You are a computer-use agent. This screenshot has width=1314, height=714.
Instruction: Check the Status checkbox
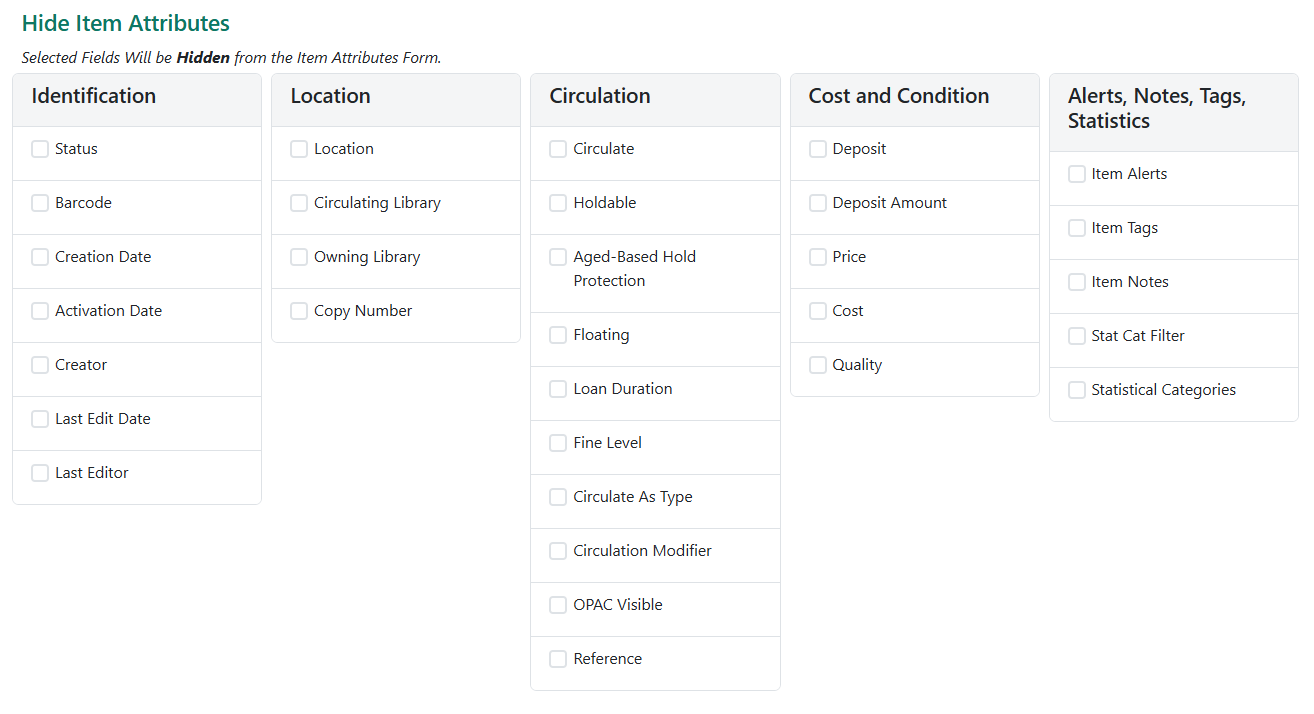(40, 148)
